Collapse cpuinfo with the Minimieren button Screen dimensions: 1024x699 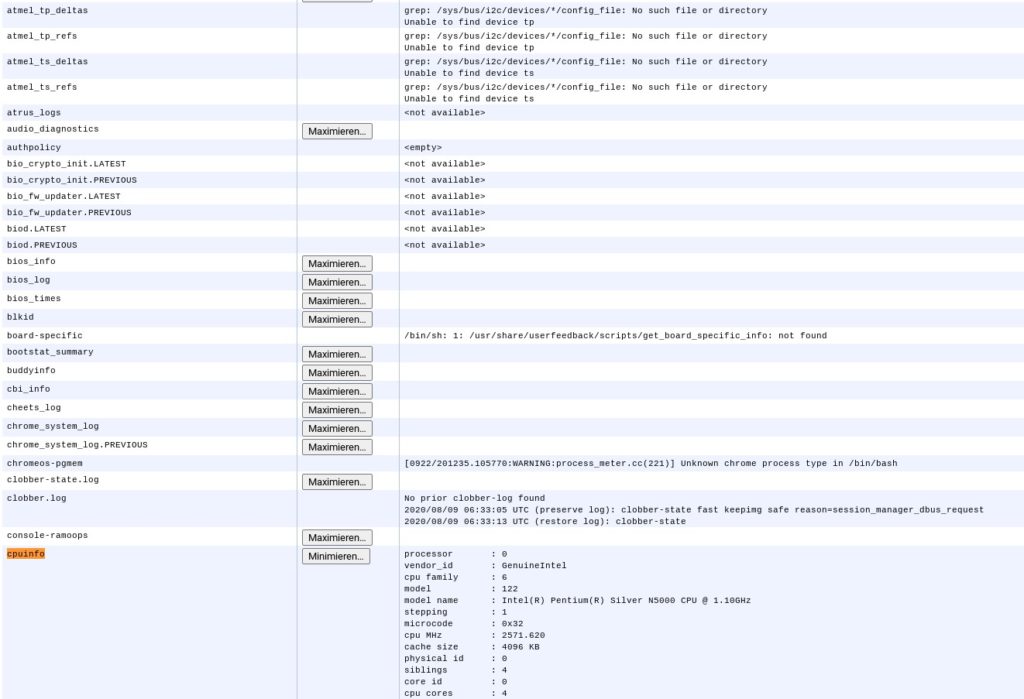pos(336,556)
